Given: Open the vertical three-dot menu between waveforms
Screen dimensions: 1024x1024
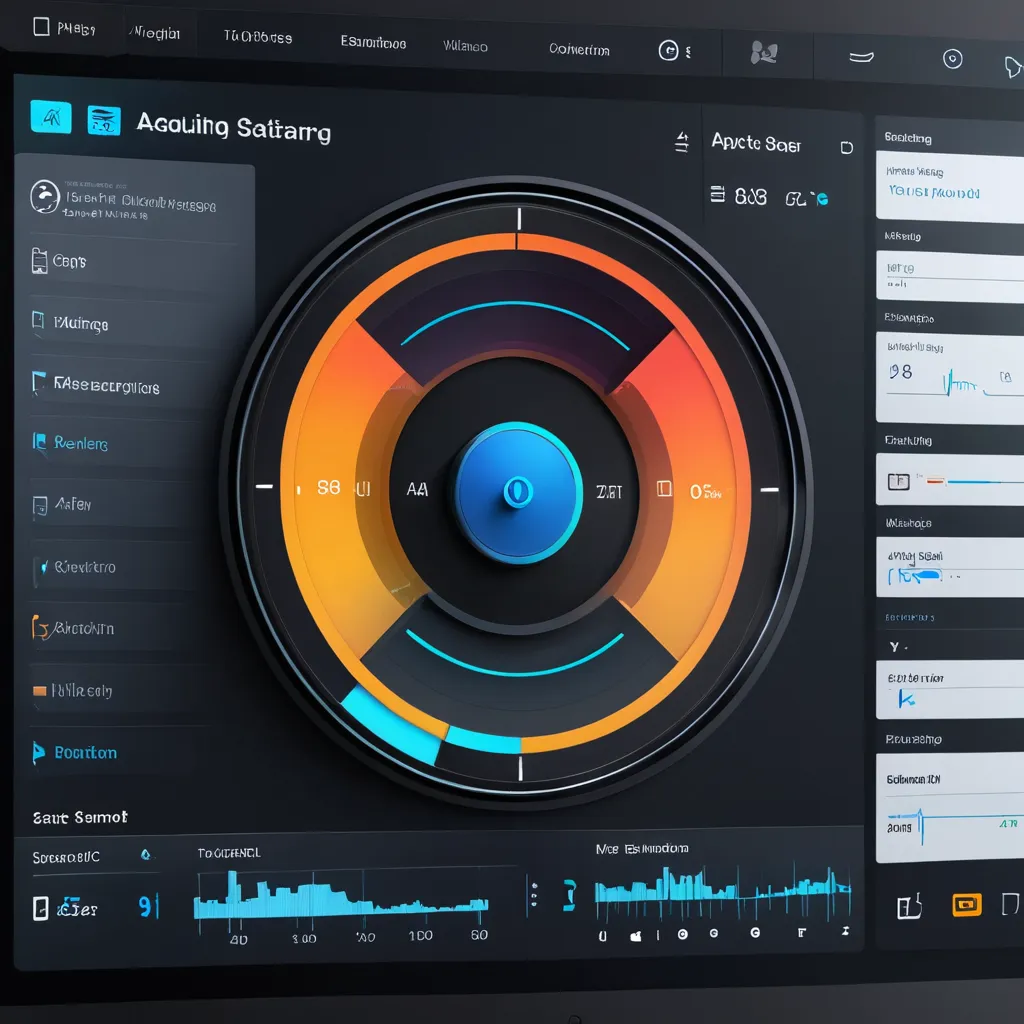Looking at the screenshot, I should pos(535,895).
